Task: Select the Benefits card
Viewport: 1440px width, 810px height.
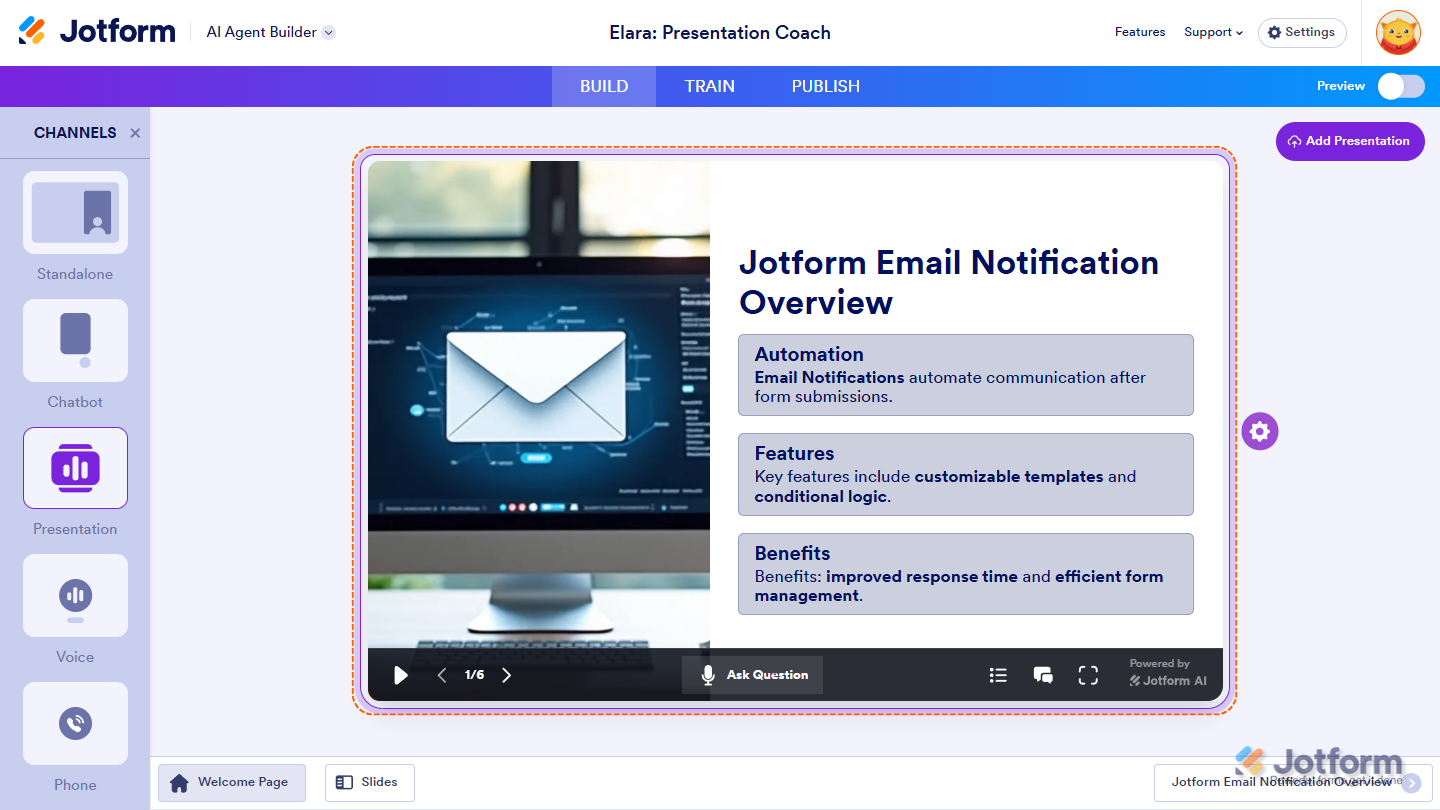Action: tap(966, 574)
